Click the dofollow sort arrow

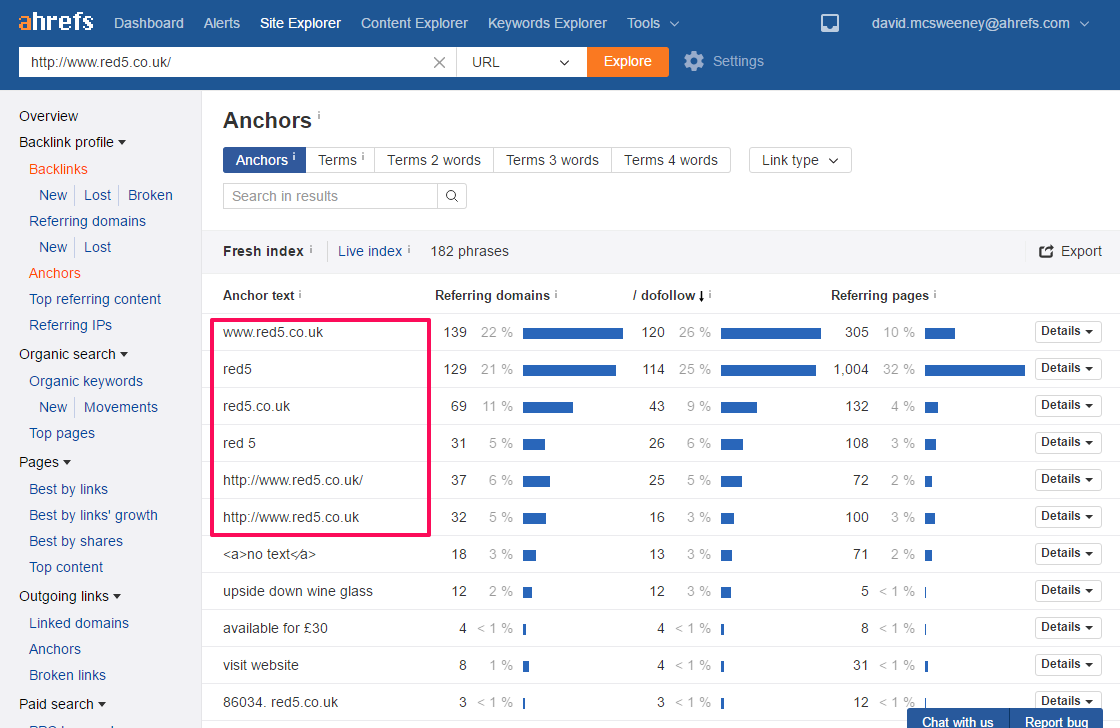click(x=701, y=296)
